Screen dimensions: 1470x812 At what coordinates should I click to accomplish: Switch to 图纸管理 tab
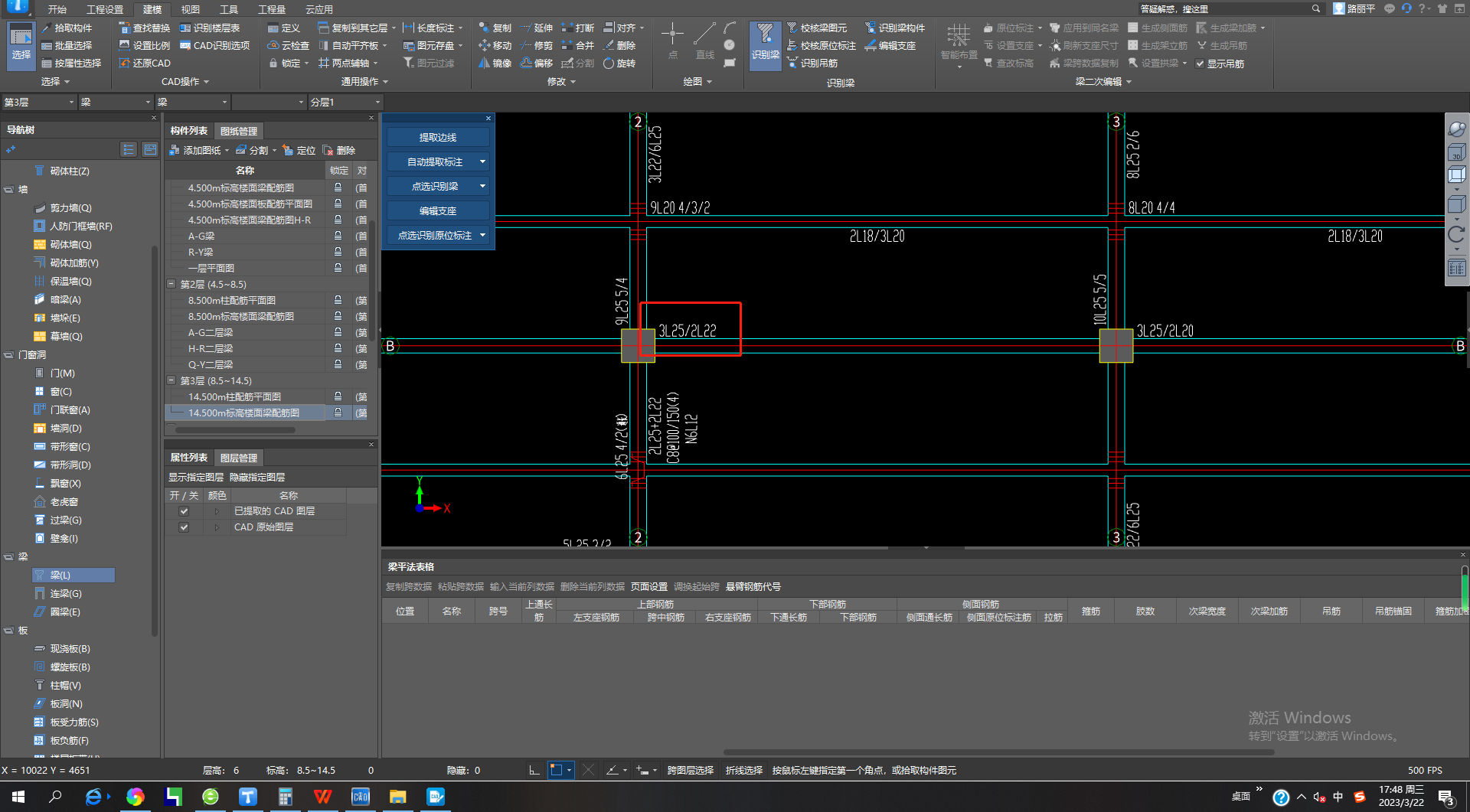click(x=239, y=131)
